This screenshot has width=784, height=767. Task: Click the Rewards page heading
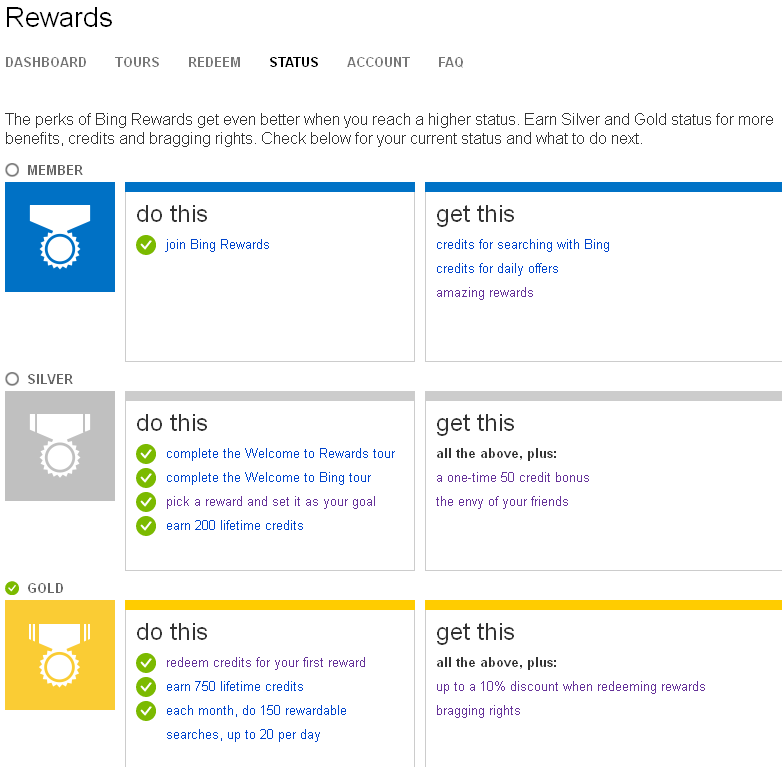coord(59,18)
